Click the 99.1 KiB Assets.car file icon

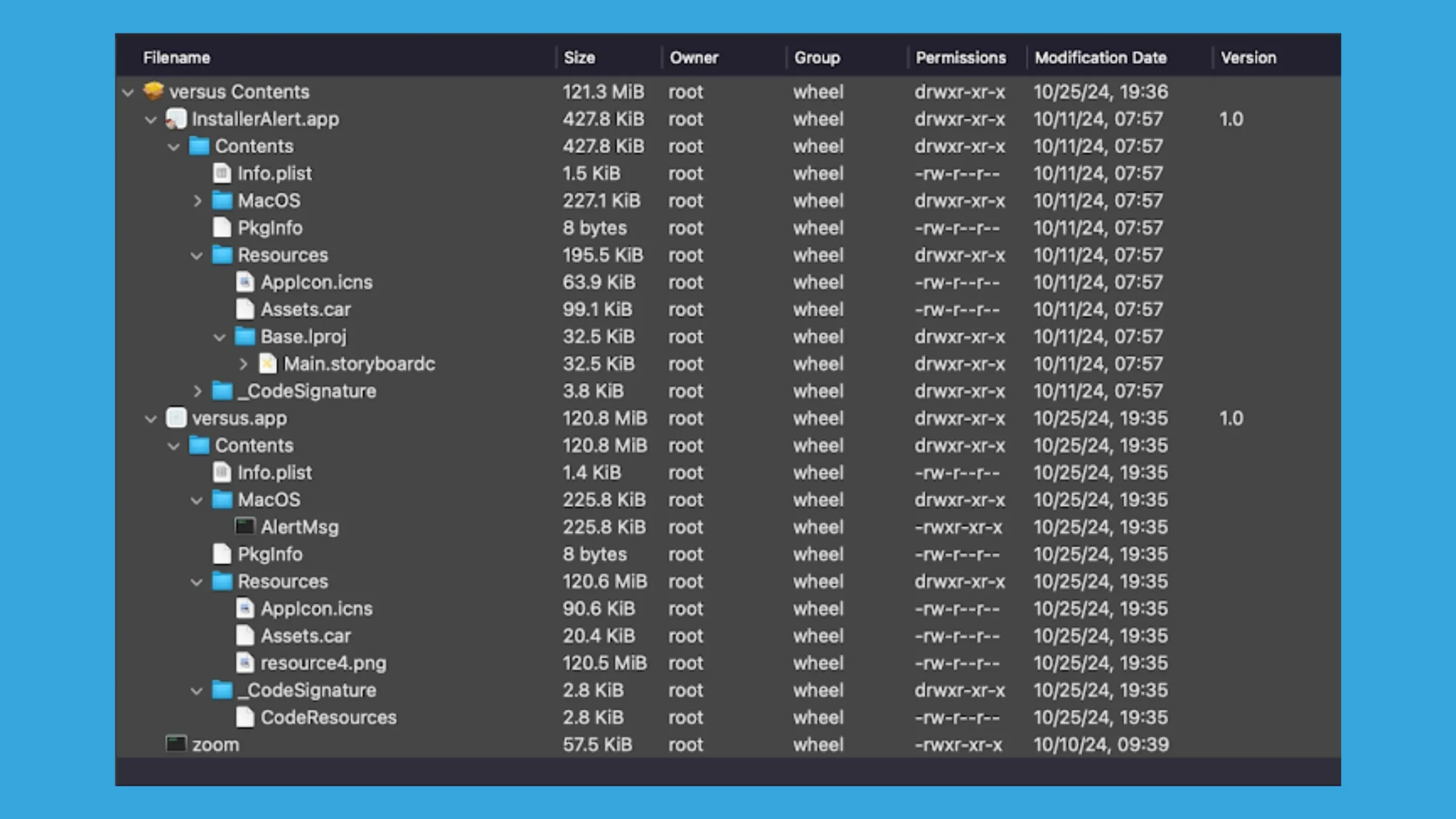click(245, 309)
